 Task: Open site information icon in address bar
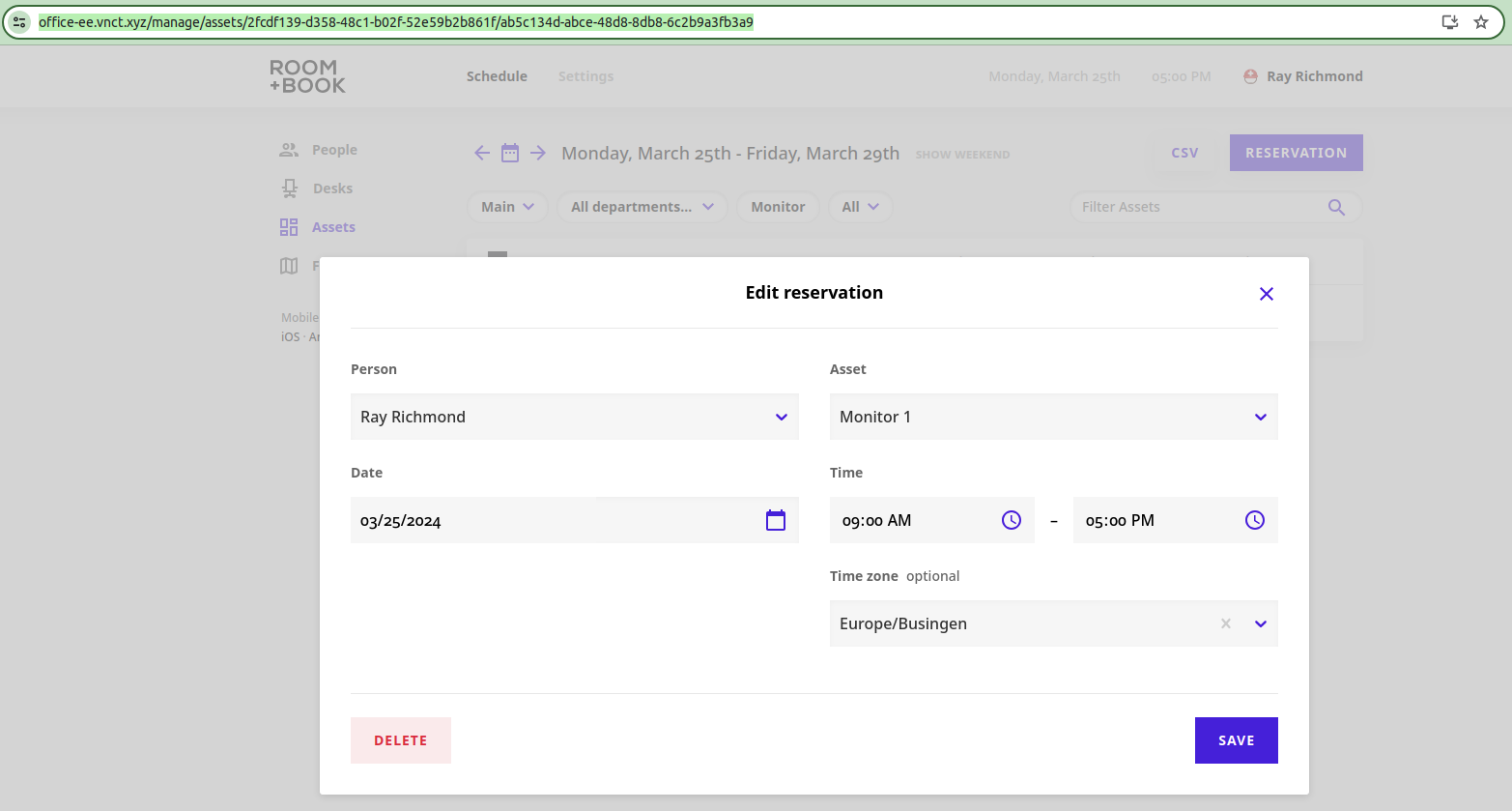point(19,22)
